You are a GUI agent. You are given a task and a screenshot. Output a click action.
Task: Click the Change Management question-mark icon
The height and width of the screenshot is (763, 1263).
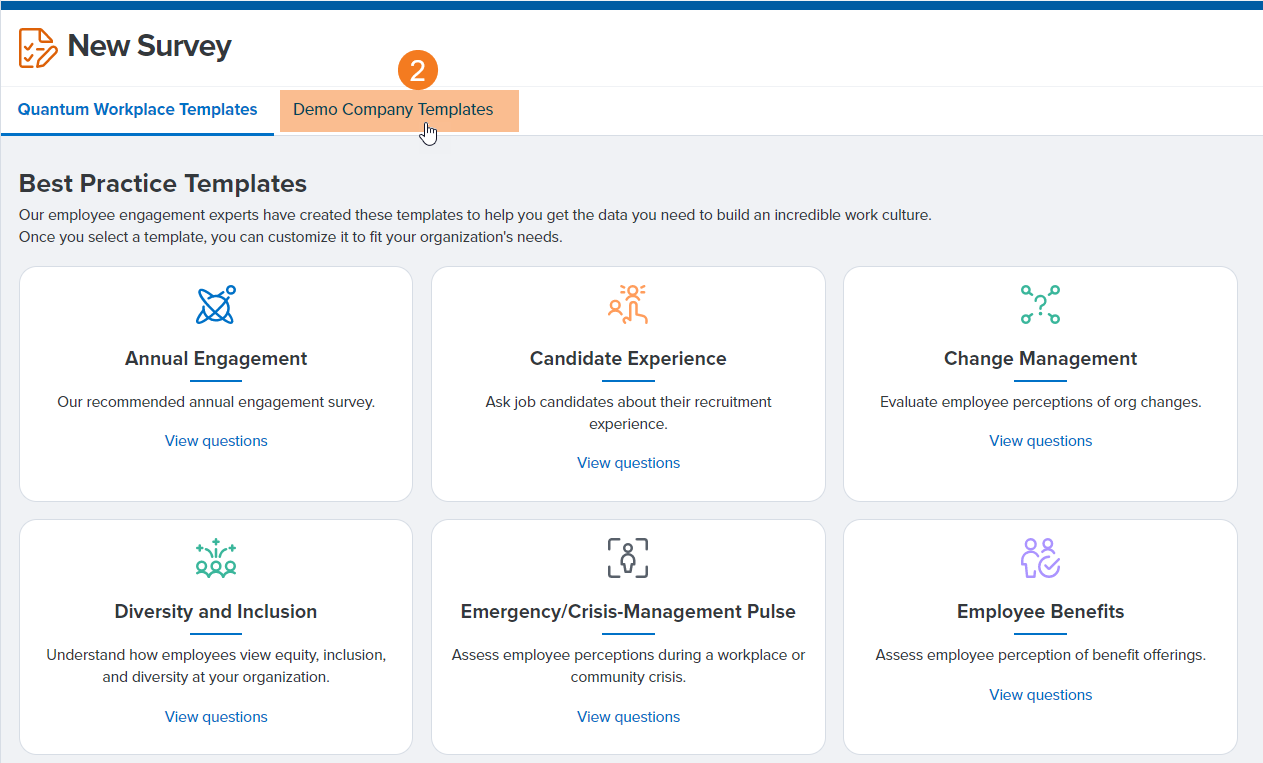[x=1040, y=304]
